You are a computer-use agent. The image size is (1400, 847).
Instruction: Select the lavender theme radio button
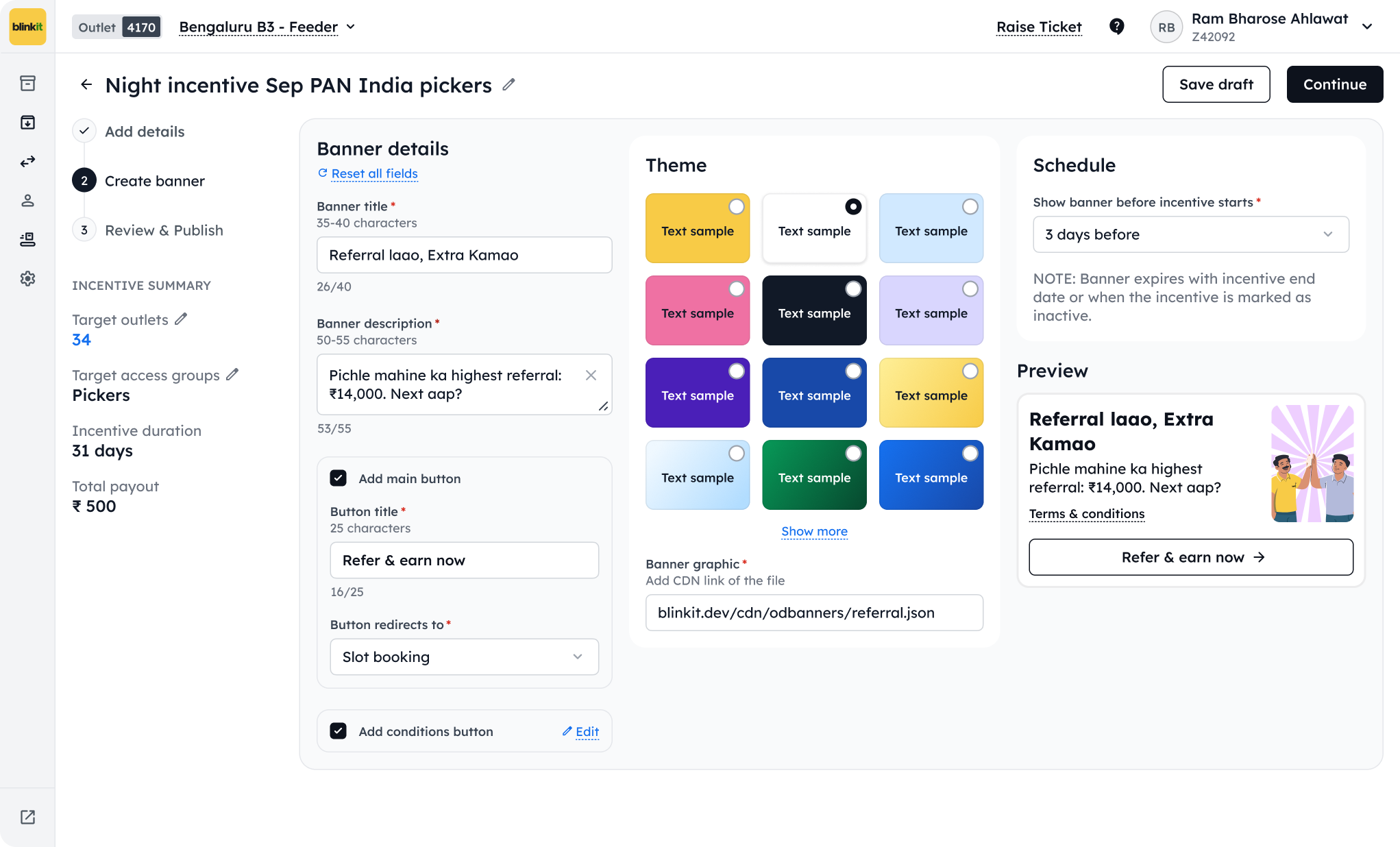(970, 289)
